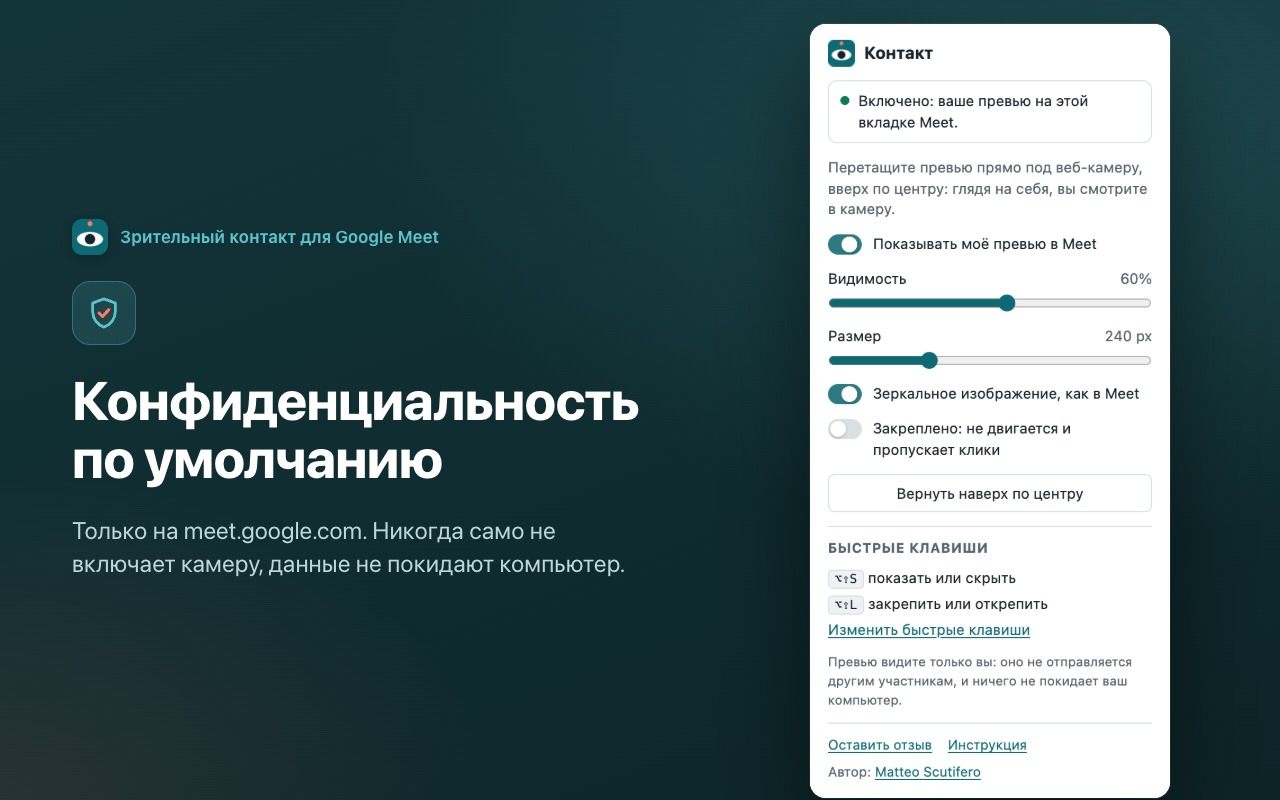Screen dimensions: 1280x800
Task: Open the Инструкция link
Action: coord(987,745)
